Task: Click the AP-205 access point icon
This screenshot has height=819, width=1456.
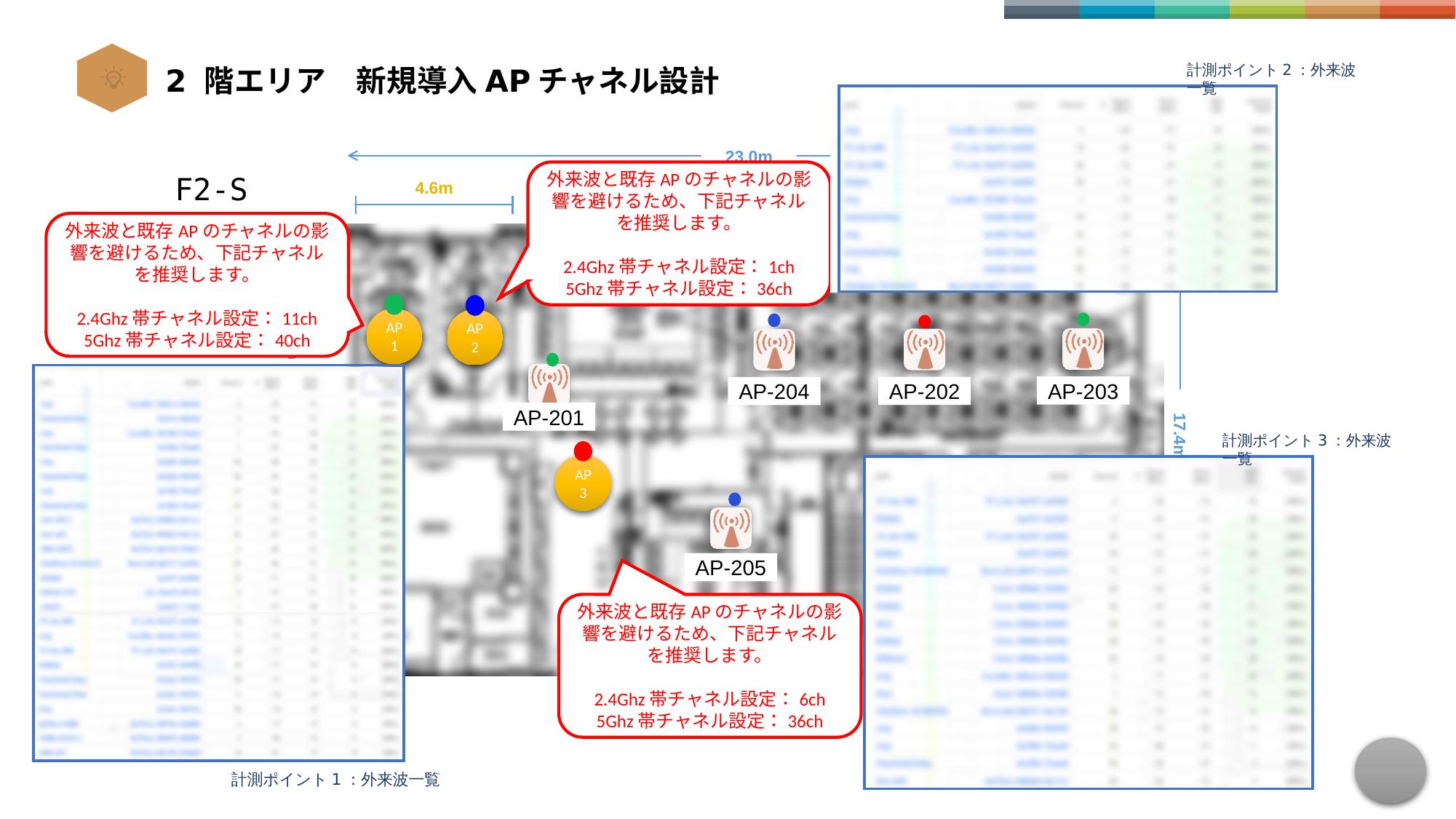Action: (x=731, y=529)
